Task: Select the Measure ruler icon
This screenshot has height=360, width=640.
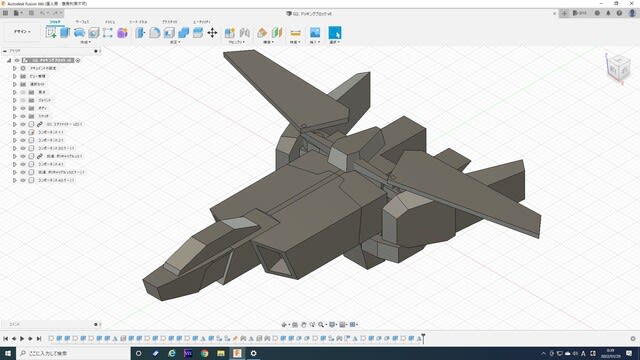Action: (x=296, y=33)
